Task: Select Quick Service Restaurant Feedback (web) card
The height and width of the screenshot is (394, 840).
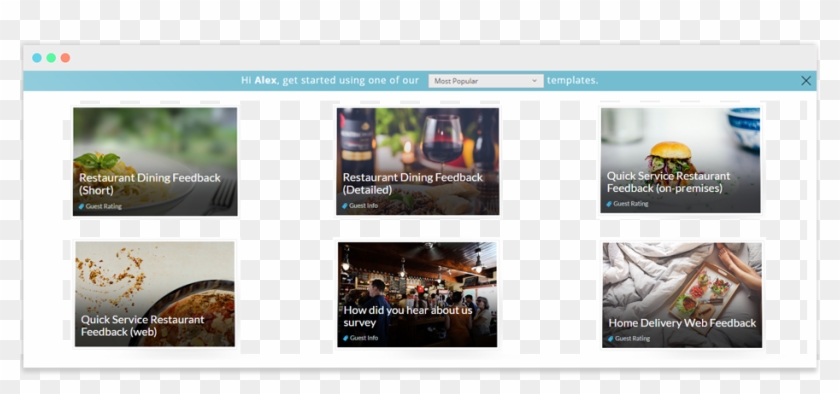Action: 155,294
